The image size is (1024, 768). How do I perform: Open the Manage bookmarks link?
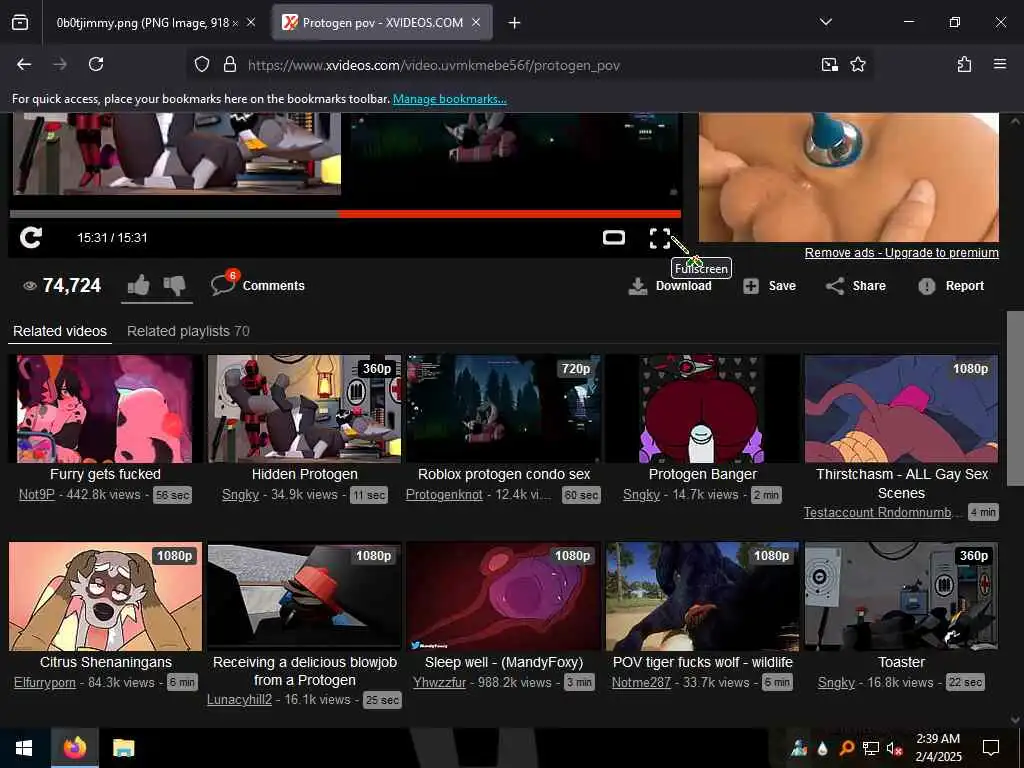449,99
